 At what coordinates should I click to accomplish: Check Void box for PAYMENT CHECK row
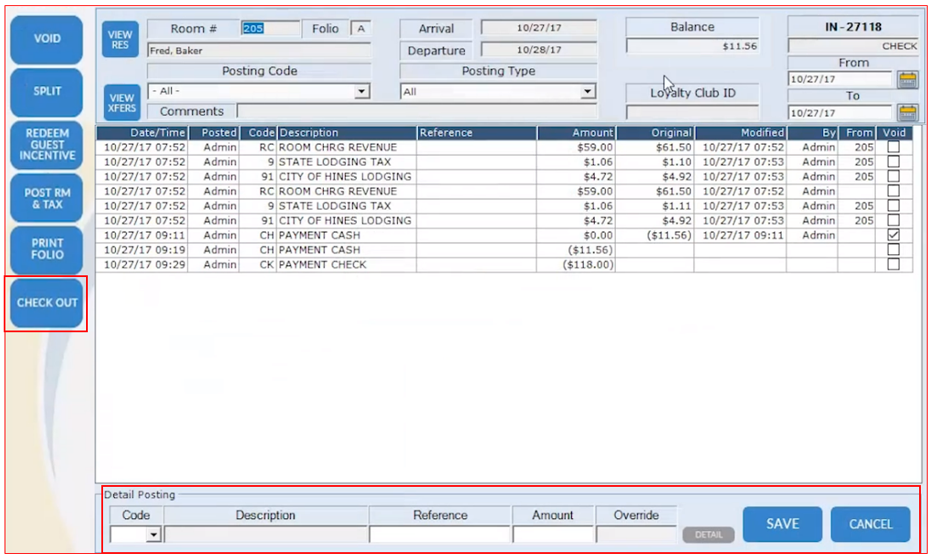pyautogui.click(x=893, y=265)
